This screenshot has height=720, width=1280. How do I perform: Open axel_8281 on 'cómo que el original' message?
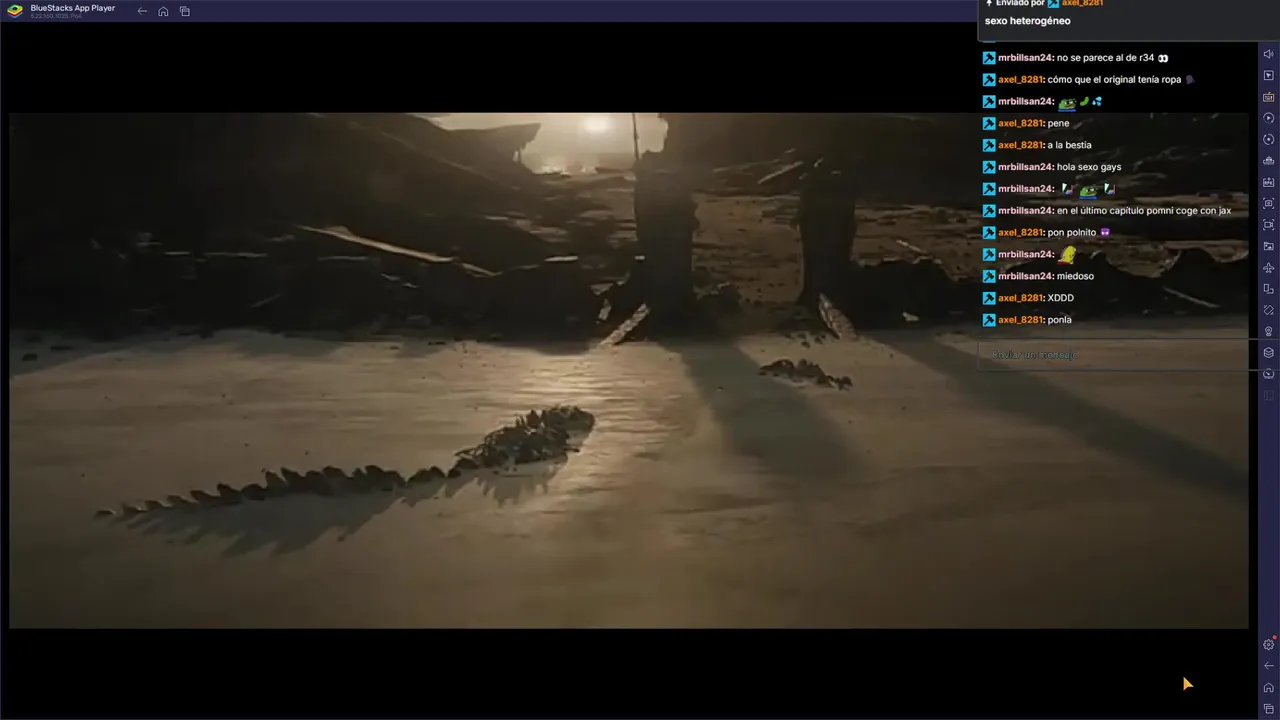coord(1020,80)
